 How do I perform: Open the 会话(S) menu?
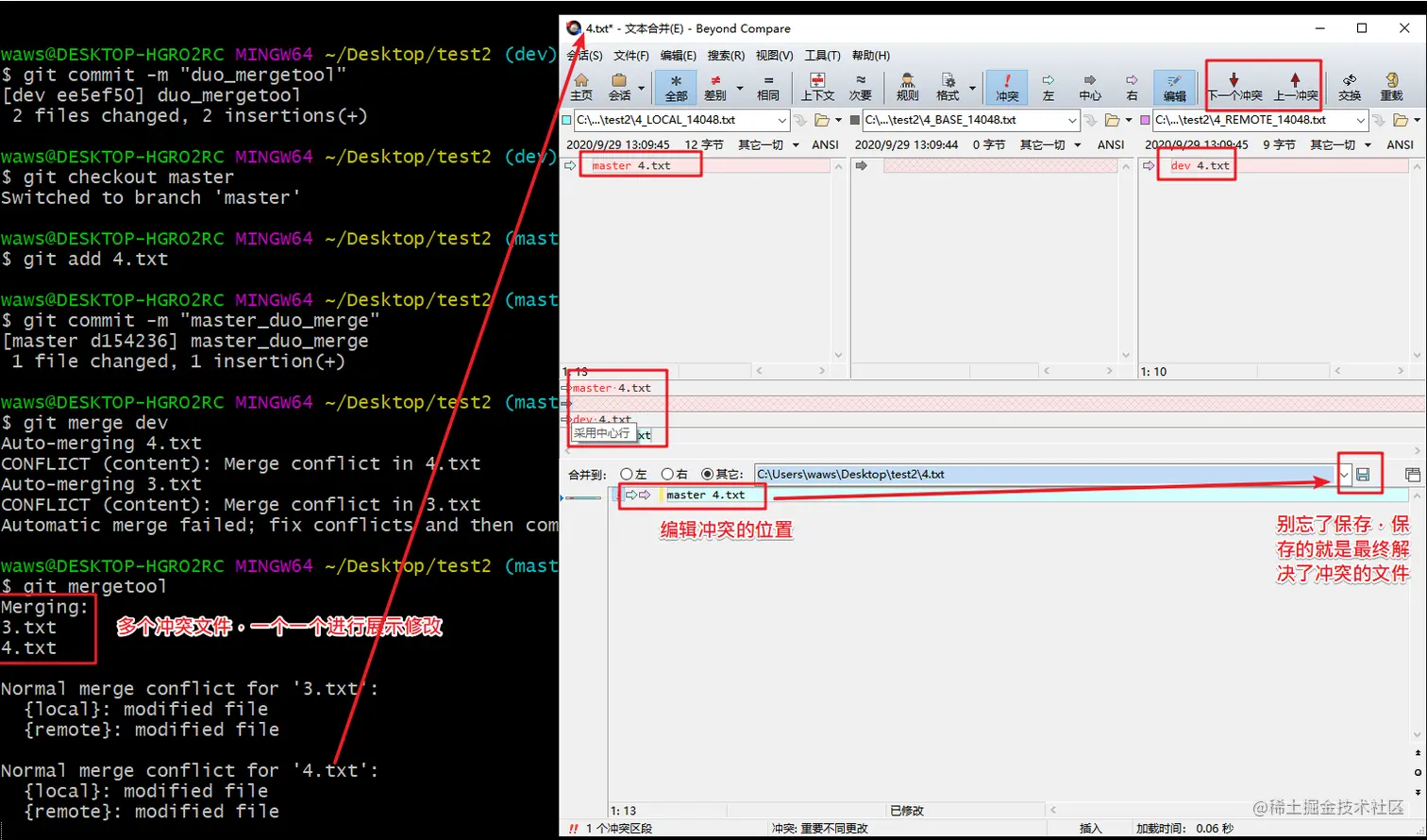[584, 56]
